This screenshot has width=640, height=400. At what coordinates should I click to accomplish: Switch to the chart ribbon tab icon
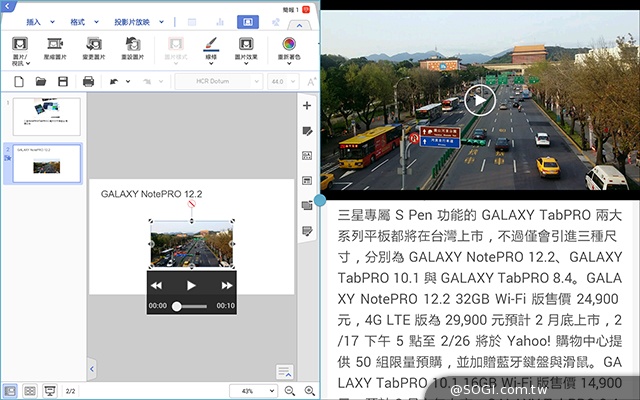(x=220, y=22)
